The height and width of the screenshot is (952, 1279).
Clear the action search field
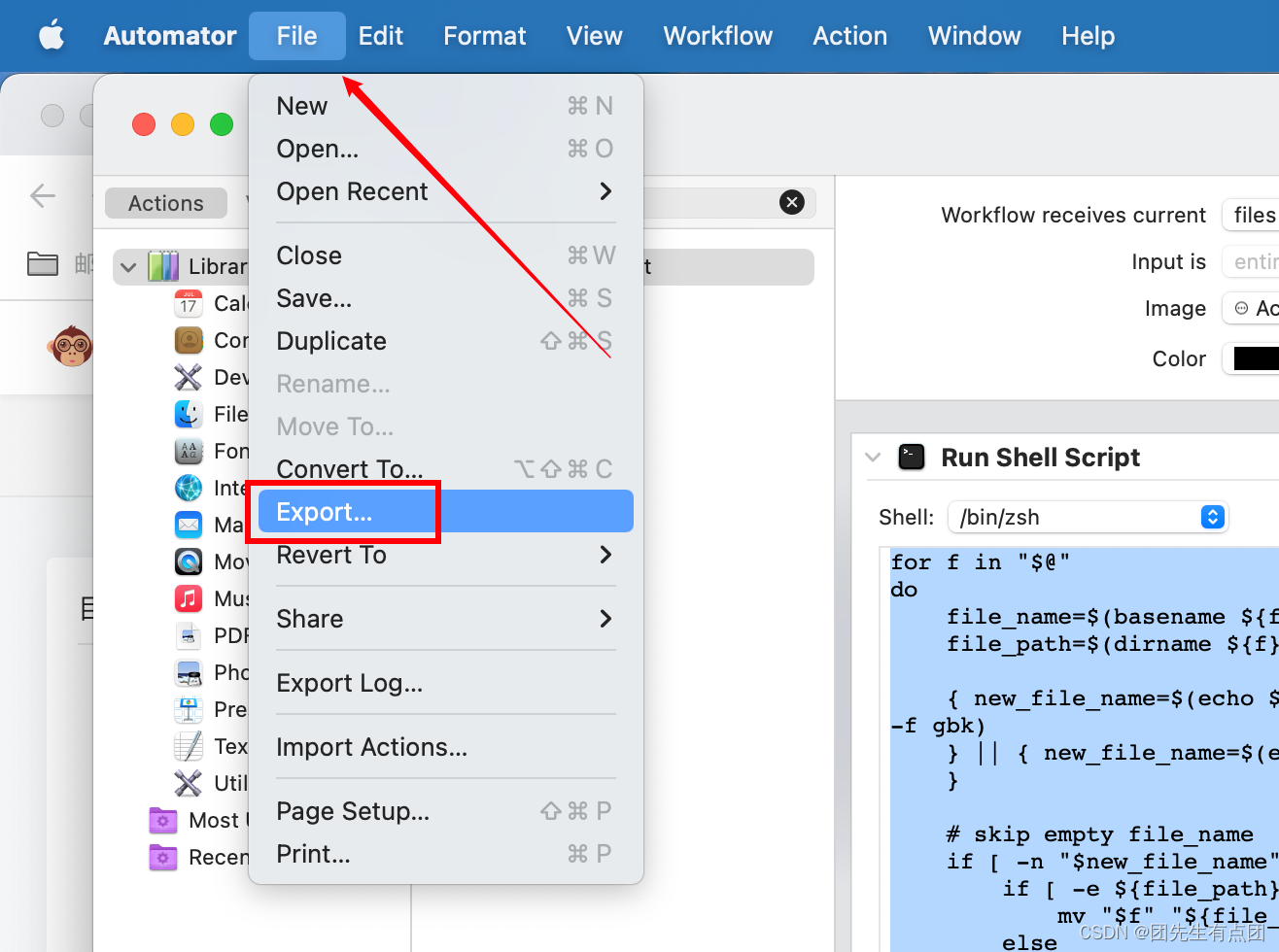pos(792,202)
